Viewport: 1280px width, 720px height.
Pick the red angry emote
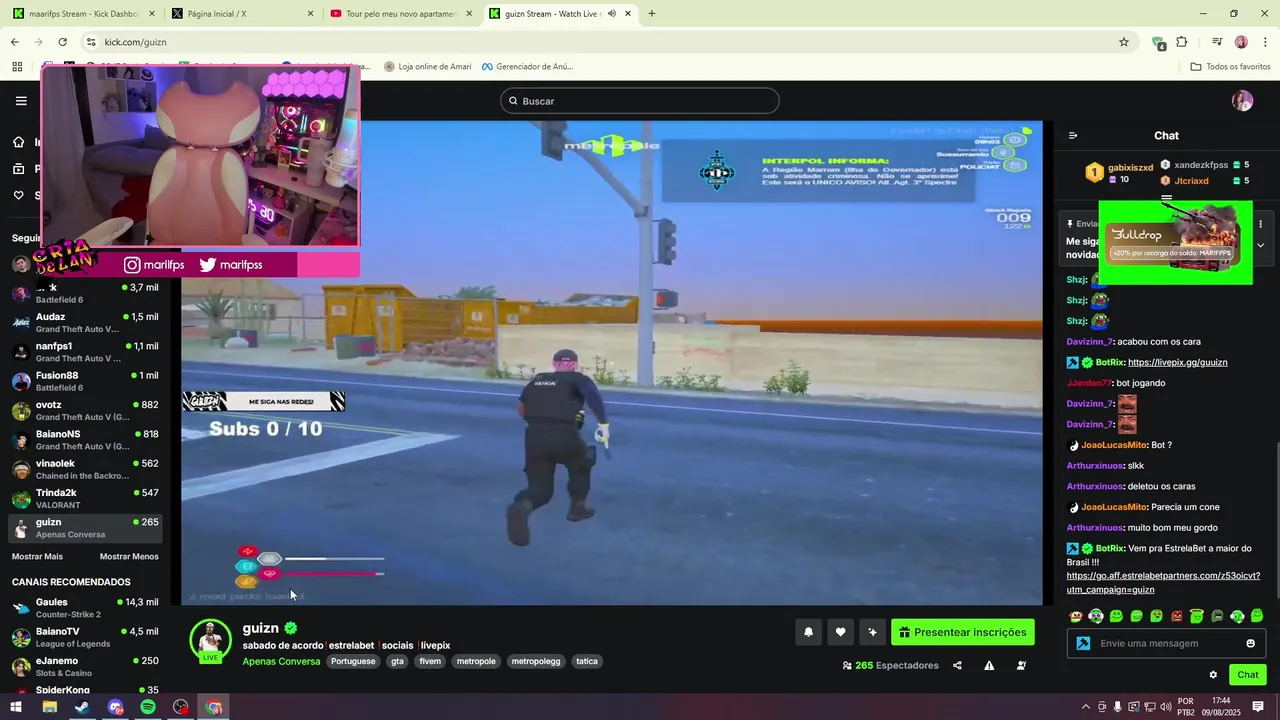[1177, 616]
